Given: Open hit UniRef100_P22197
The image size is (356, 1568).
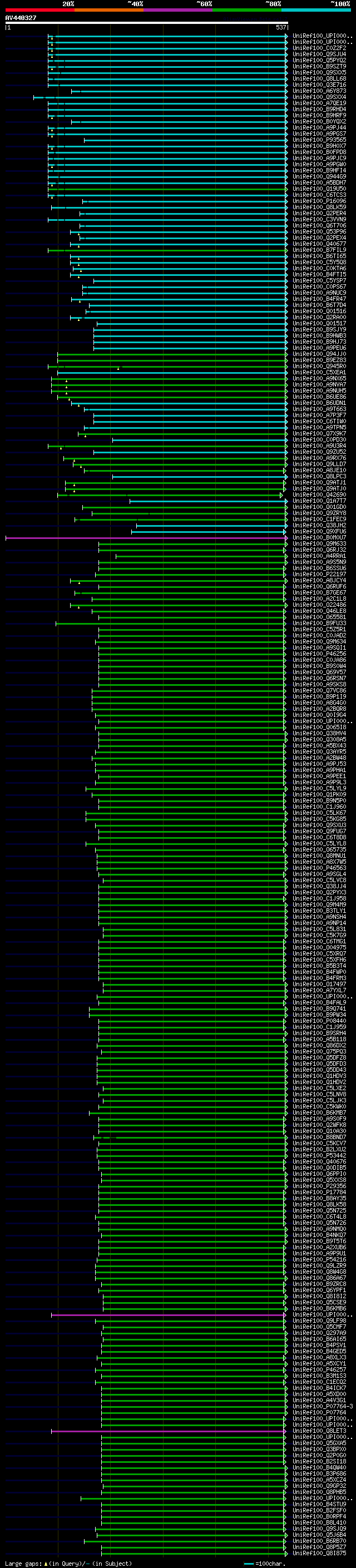Looking at the screenshot, I should click(319, 575).
